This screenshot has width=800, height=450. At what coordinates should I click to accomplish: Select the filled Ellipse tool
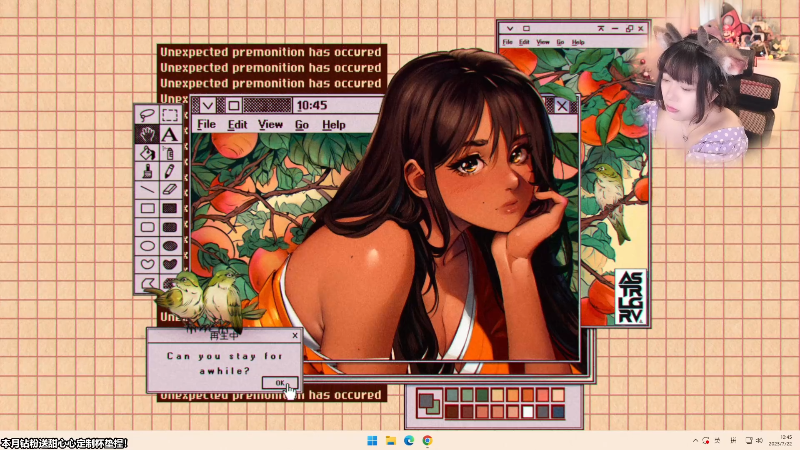click(170, 246)
